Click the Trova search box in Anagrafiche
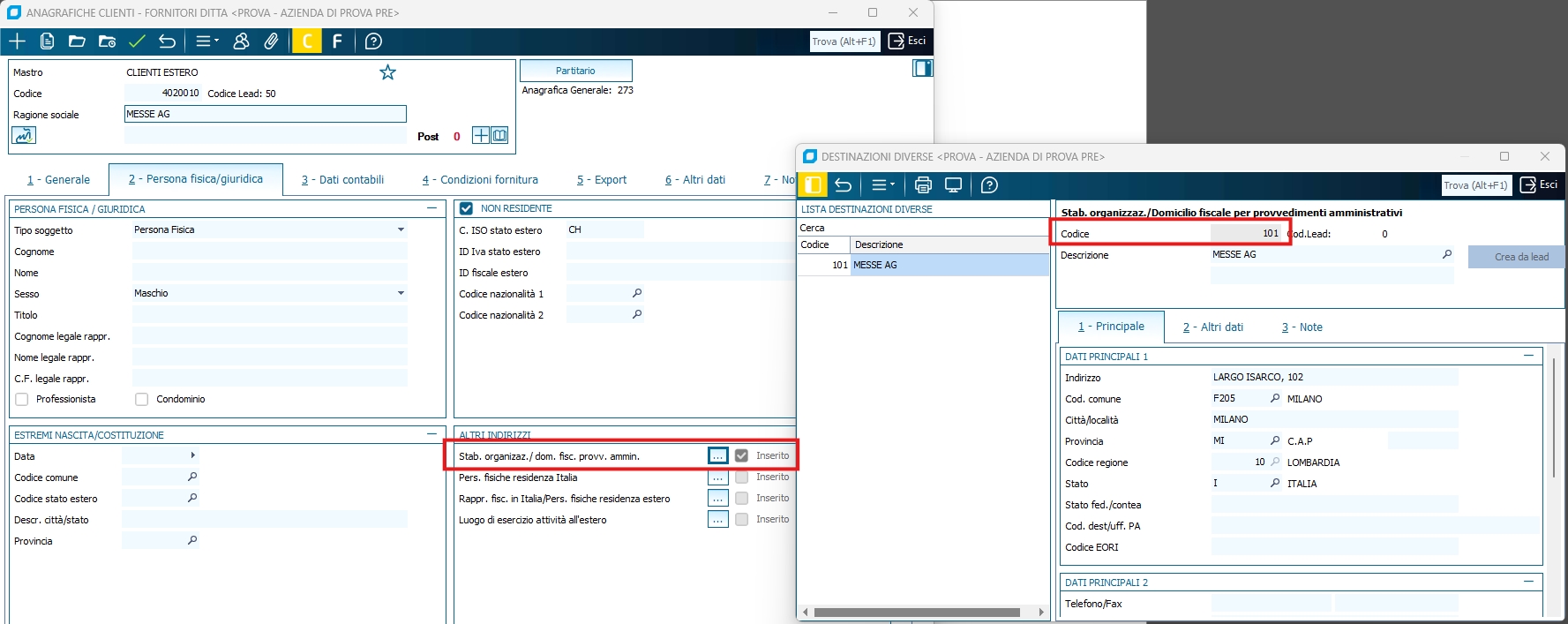The image size is (1568, 624). [845, 41]
